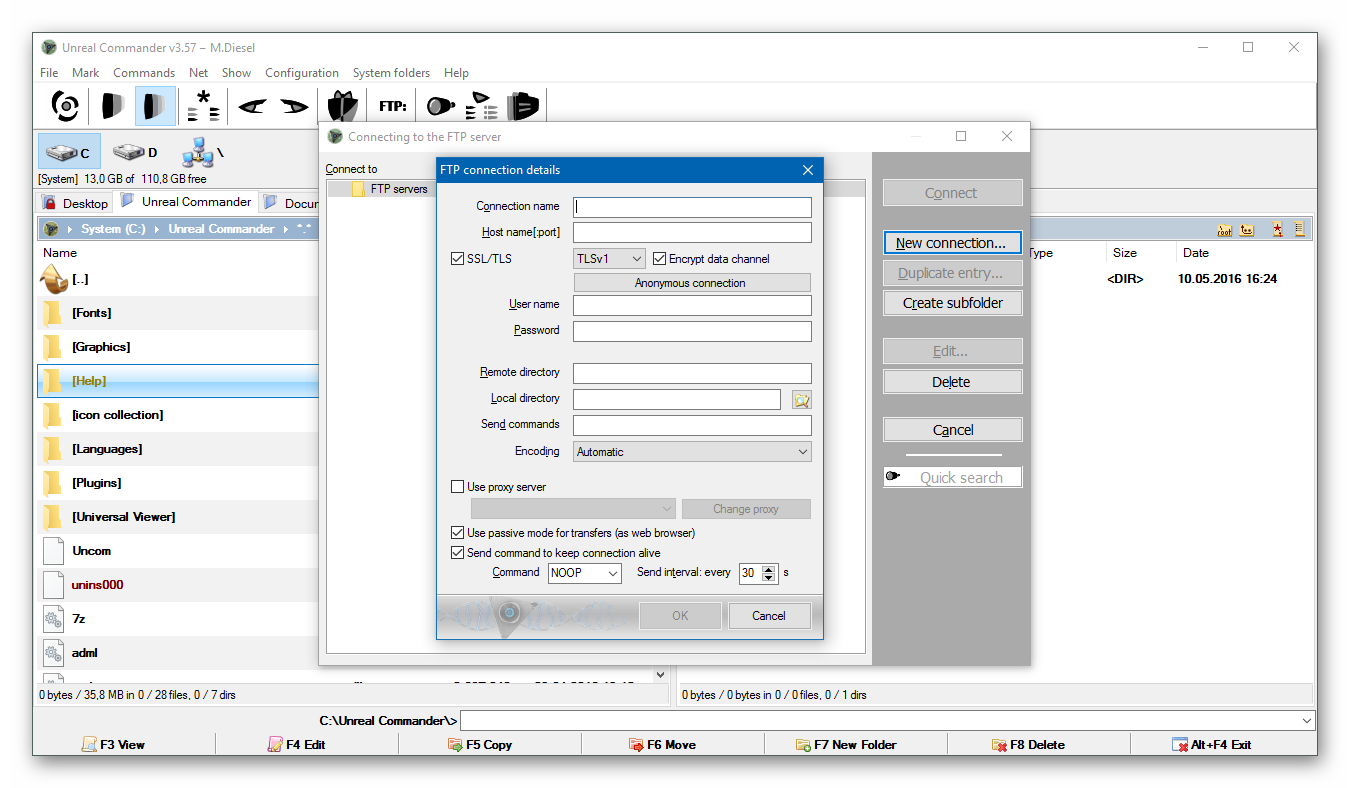
Task: Click the Host name[:port] input field
Action: click(692, 232)
